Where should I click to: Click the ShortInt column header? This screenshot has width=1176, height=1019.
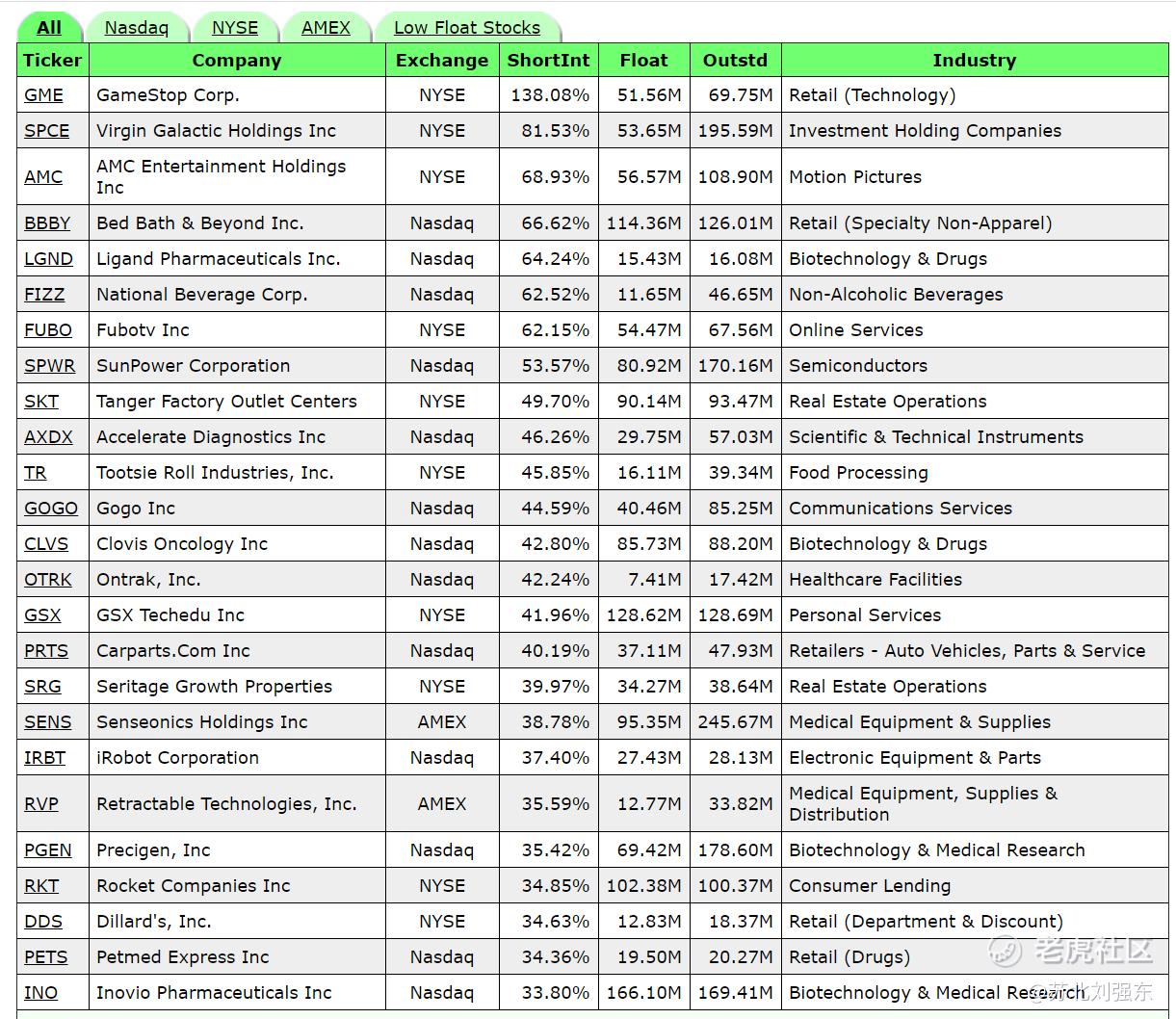(x=549, y=61)
